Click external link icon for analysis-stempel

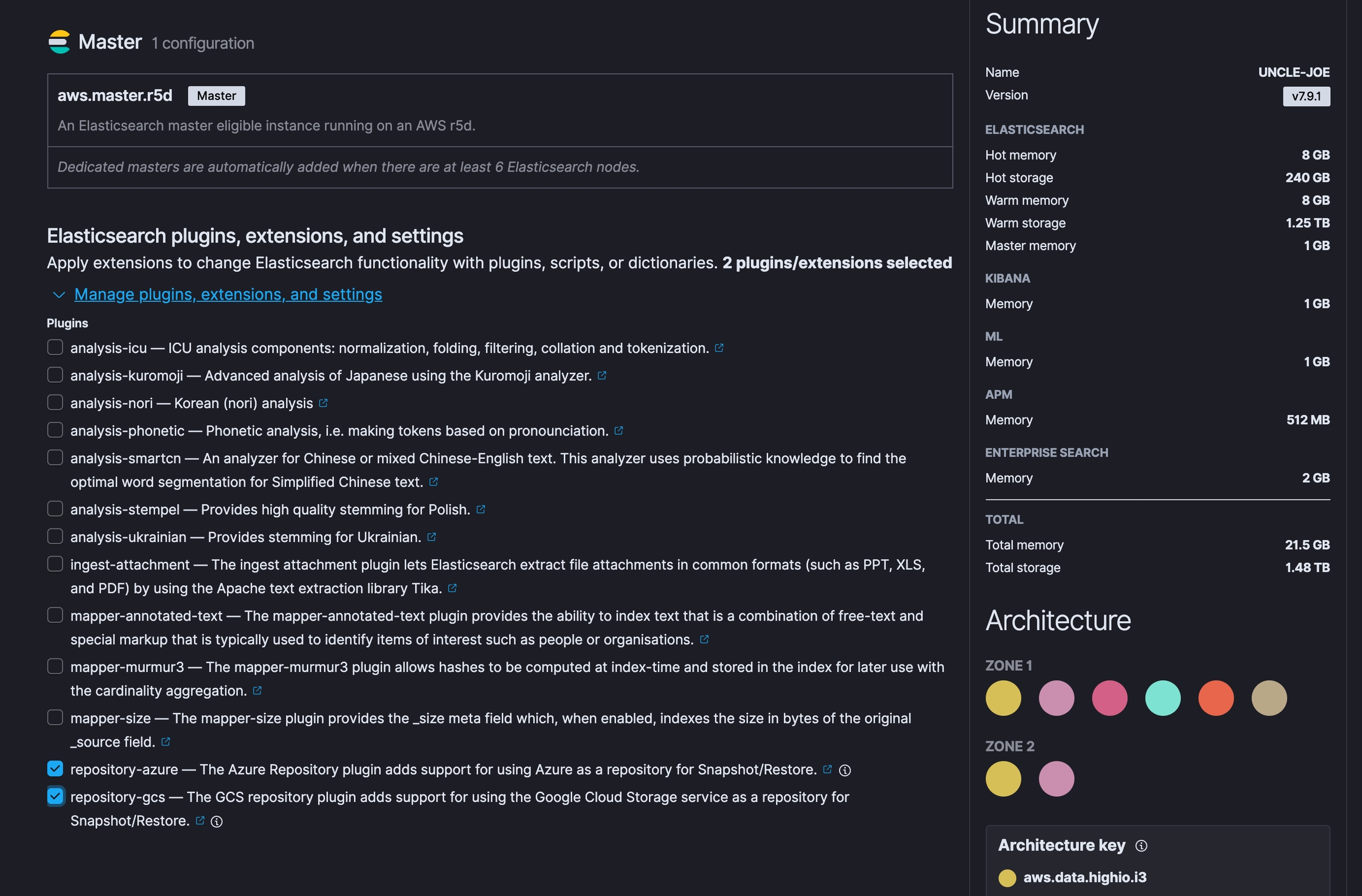[x=481, y=509]
